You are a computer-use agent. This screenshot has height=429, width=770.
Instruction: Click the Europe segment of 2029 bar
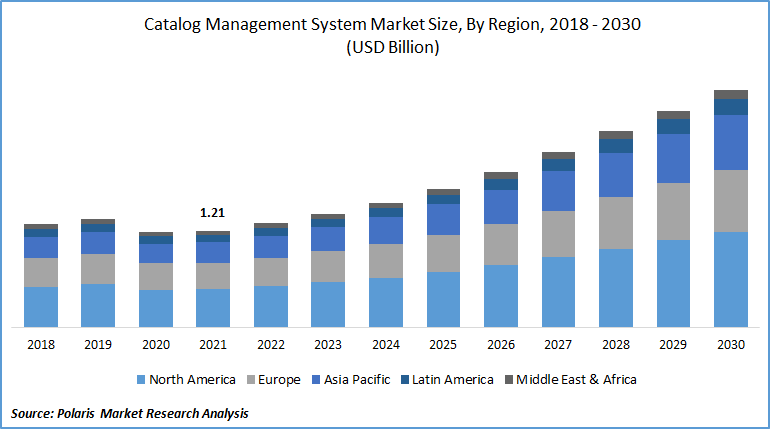673,211
